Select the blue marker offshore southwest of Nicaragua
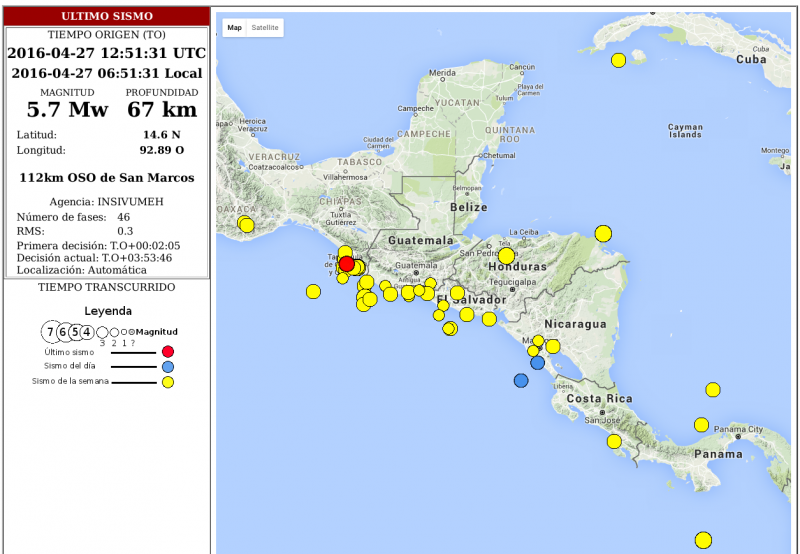800x554 pixels. (521, 380)
